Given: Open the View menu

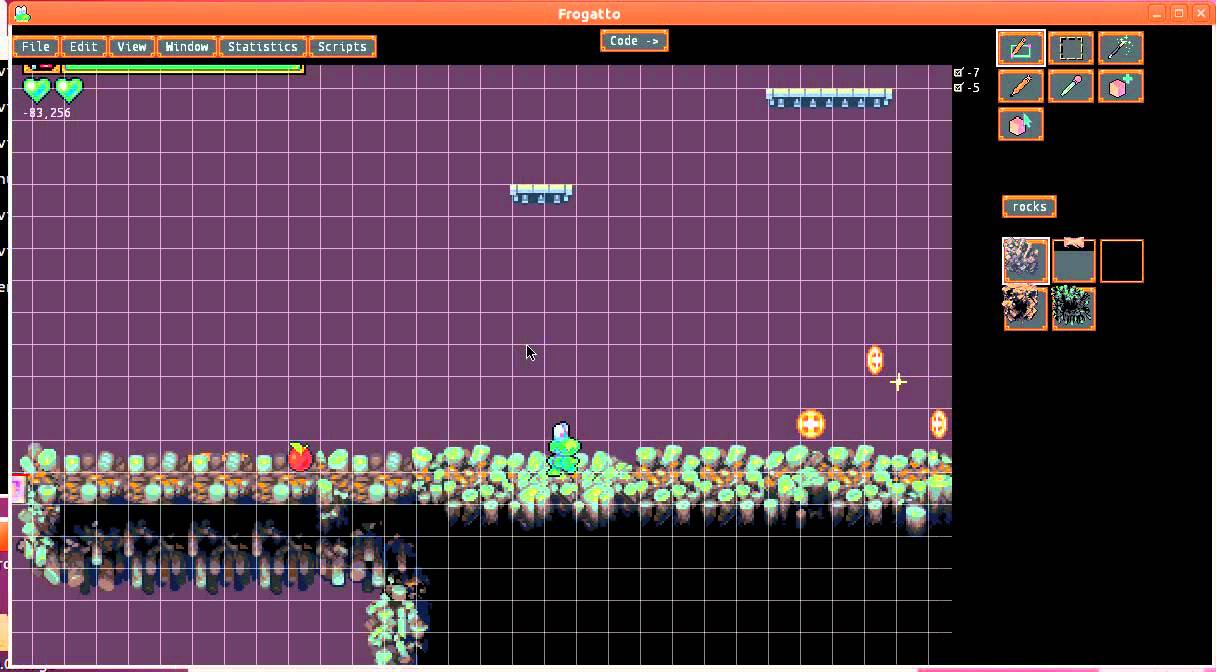Looking at the screenshot, I should click(x=132, y=47).
